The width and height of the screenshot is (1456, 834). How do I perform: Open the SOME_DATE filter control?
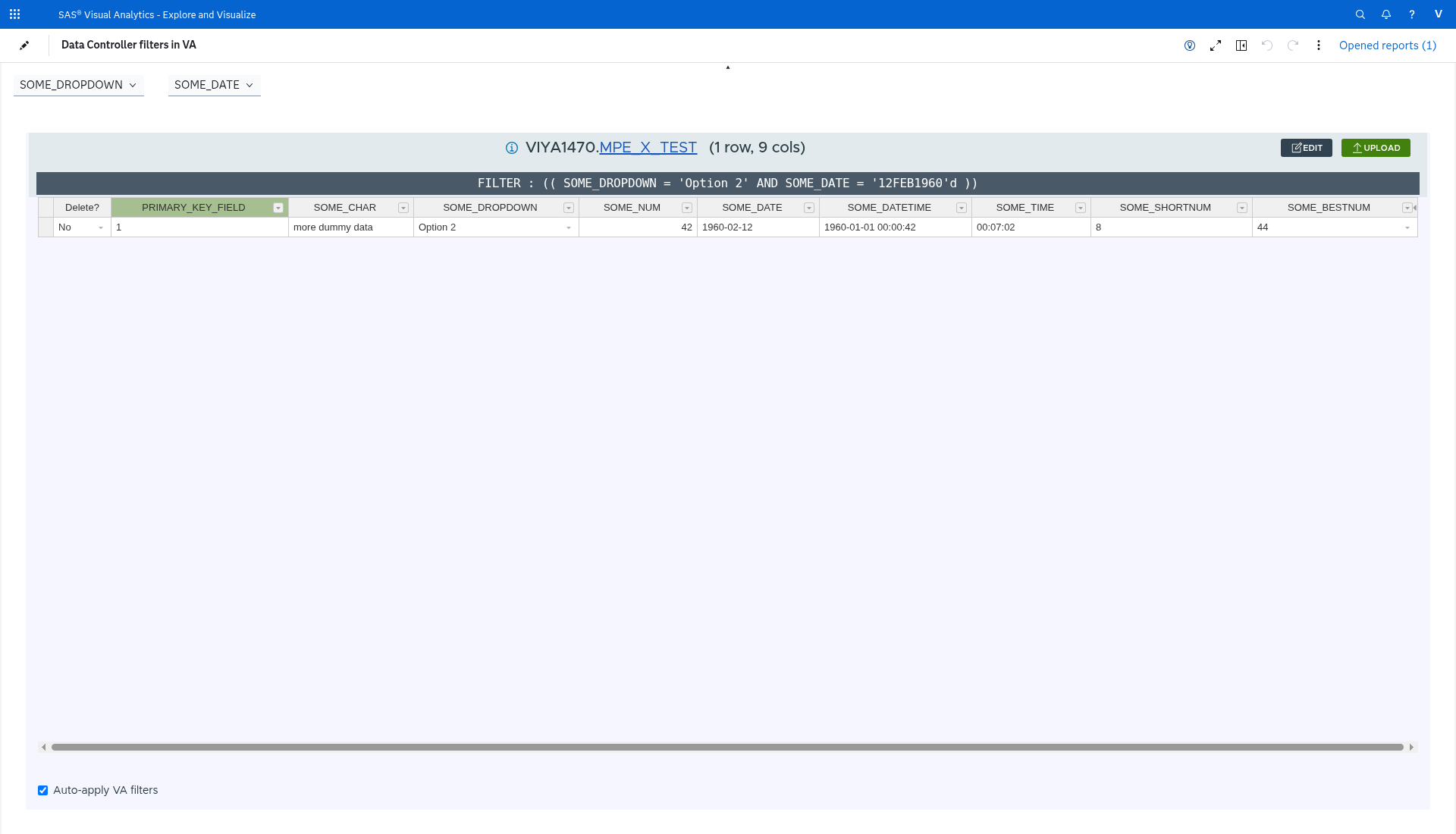(215, 85)
